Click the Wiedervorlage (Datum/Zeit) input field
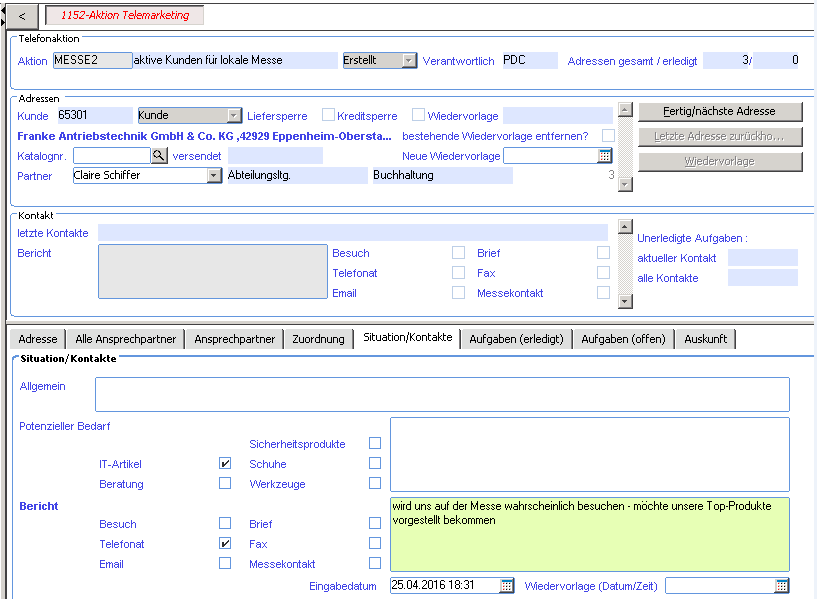The image size is (817, 599). click(721, 585)
